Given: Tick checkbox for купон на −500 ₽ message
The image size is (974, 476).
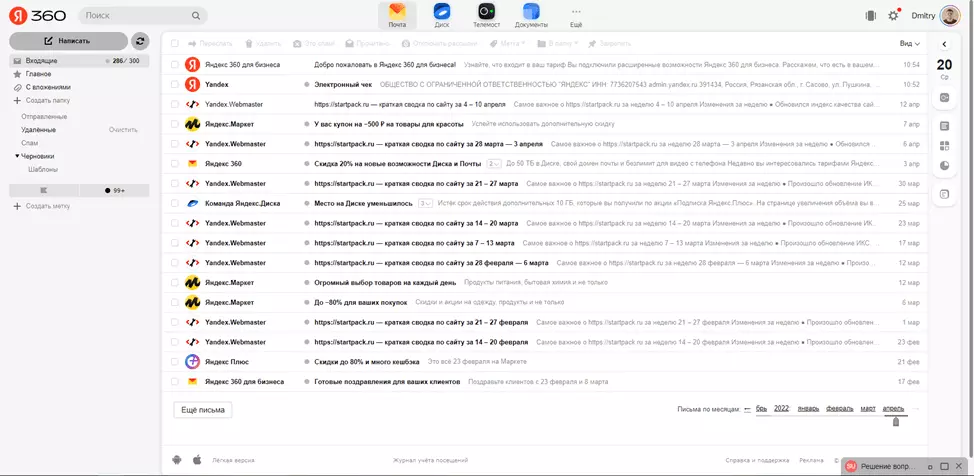Looking at the screenshot, I should [x=175, y=124].
